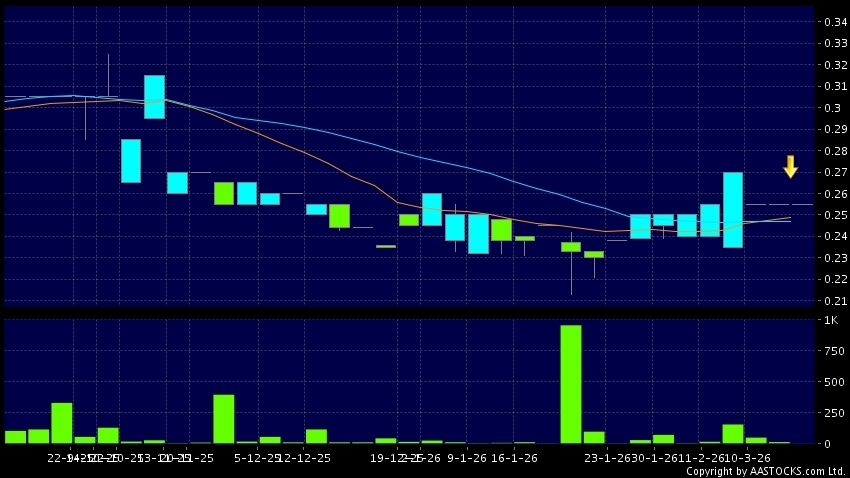Image resolution: width=850 pixels, height=478 pixels.
Task: Select the 5-12-25 date label
Action: (254, 458)
